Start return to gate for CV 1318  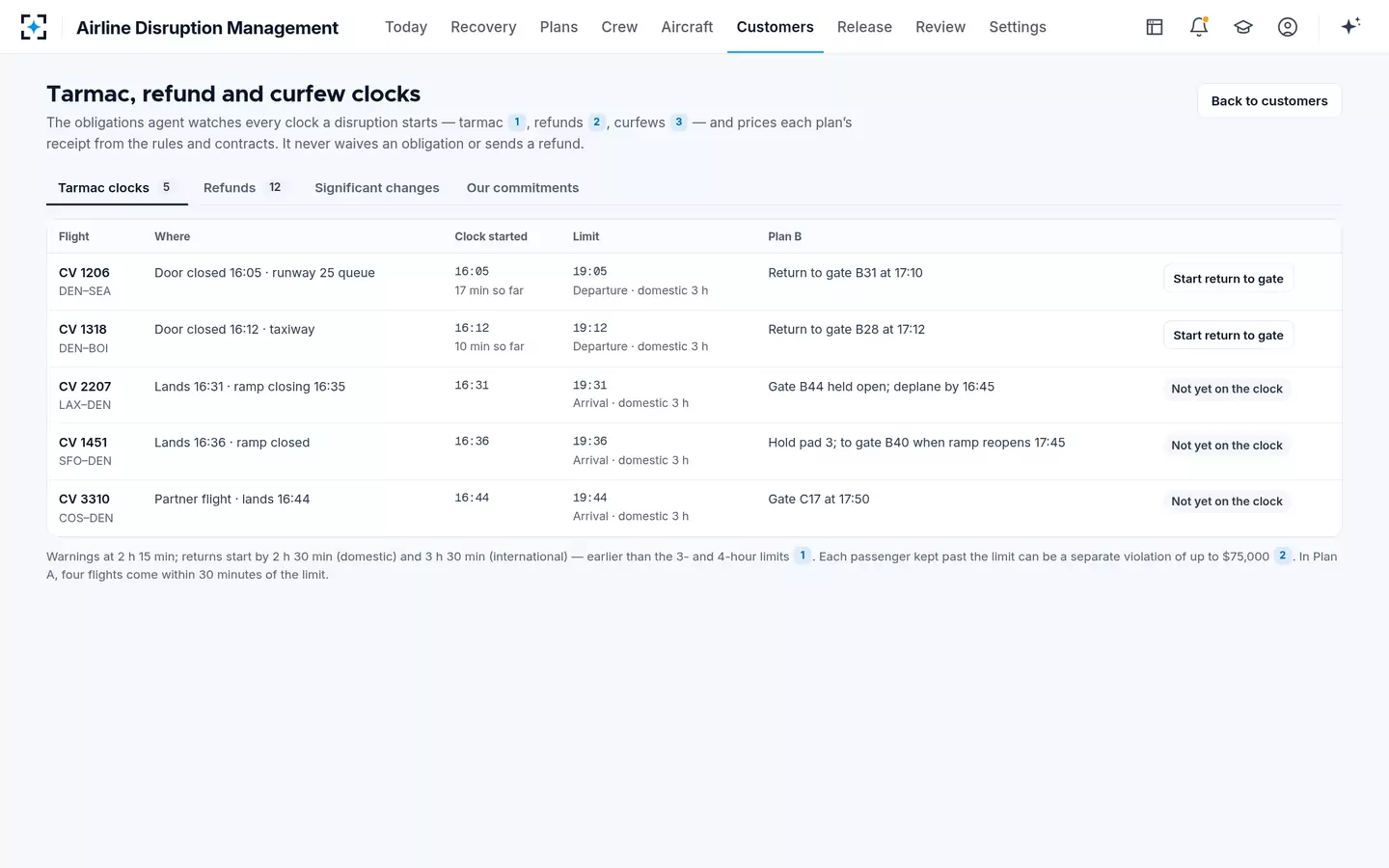1228,336
